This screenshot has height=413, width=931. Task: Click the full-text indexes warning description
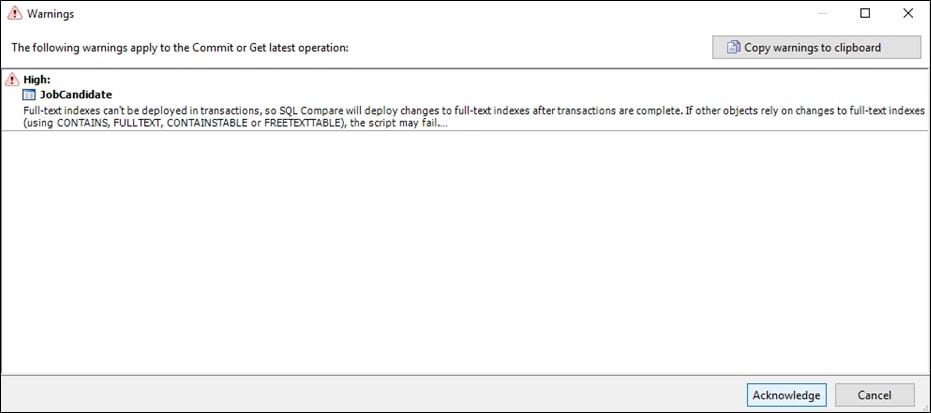(x=474, y=117)
